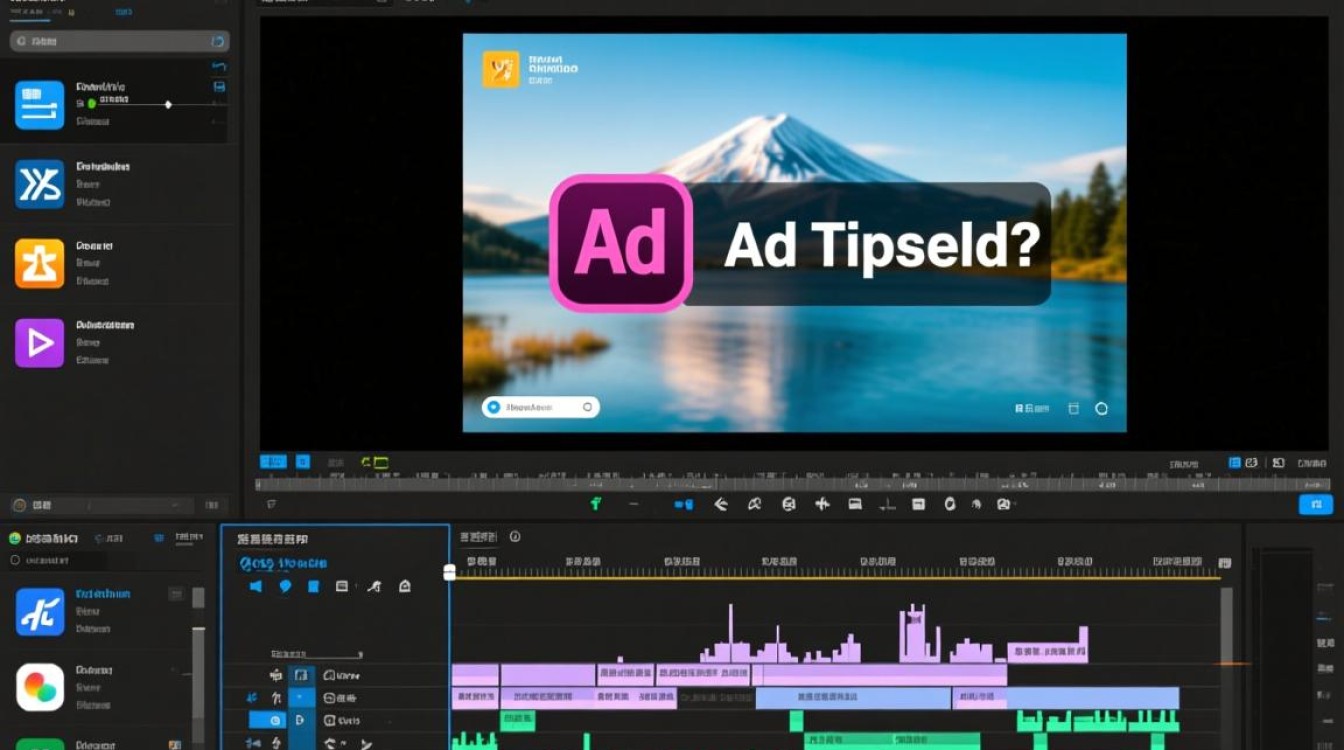Click the blue speaker icon in the track header panel

255,586
